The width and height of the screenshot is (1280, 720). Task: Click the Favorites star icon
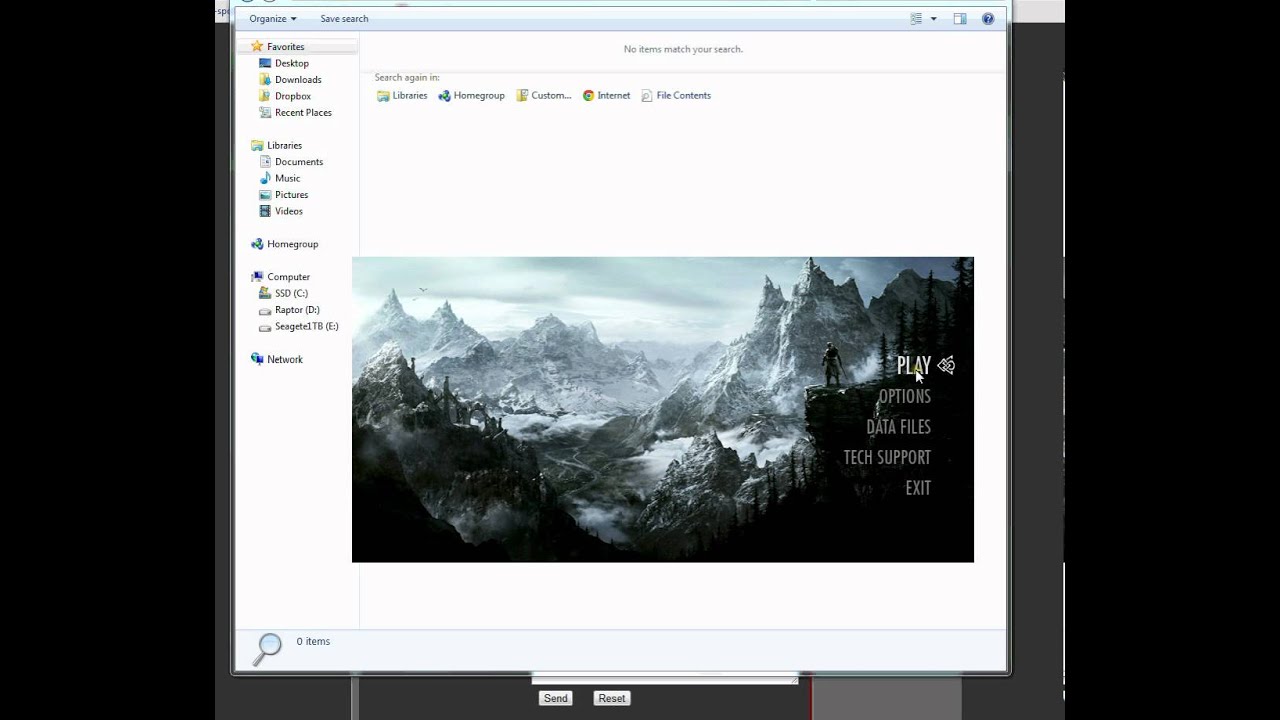257,46
